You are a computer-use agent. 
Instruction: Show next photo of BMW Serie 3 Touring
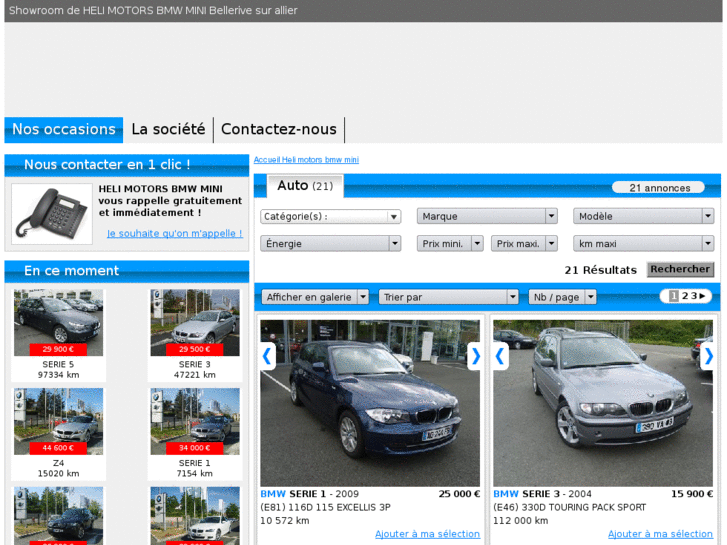[707, 356]
